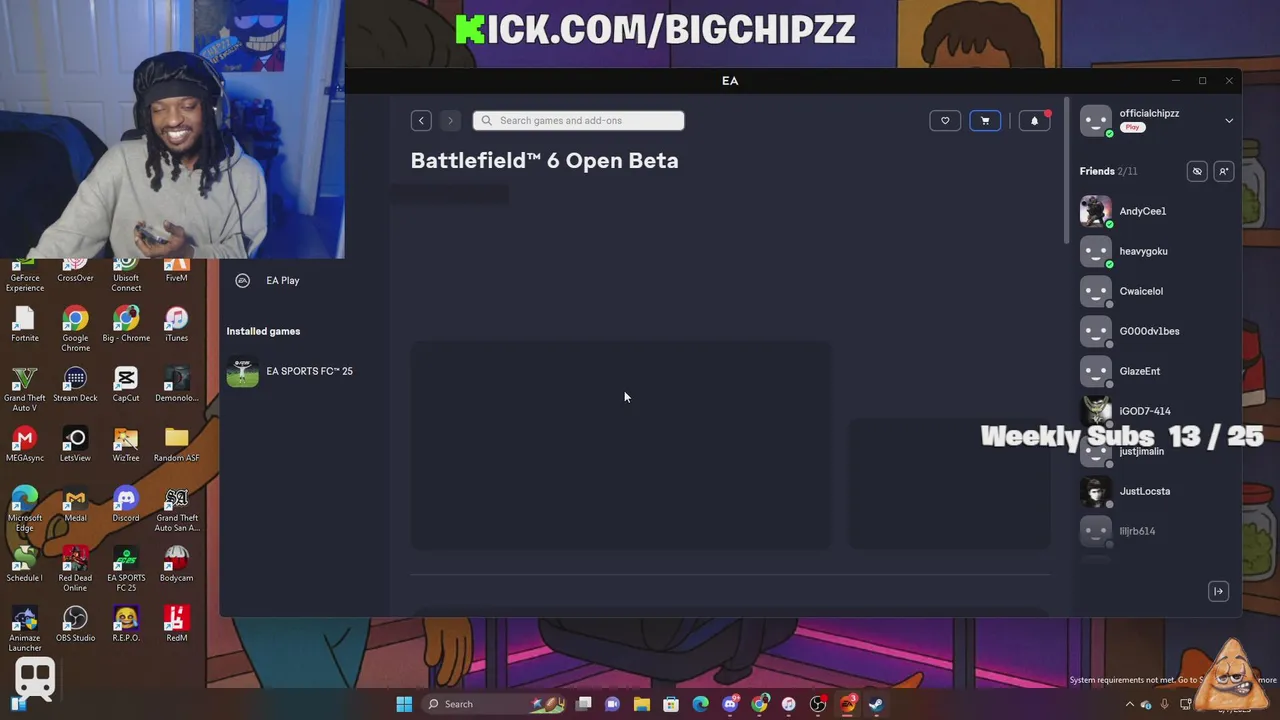The image size is (1280, 720).
Task: Open Grand Theft Auto V desktop icon
Action: [x=25, y=388]
